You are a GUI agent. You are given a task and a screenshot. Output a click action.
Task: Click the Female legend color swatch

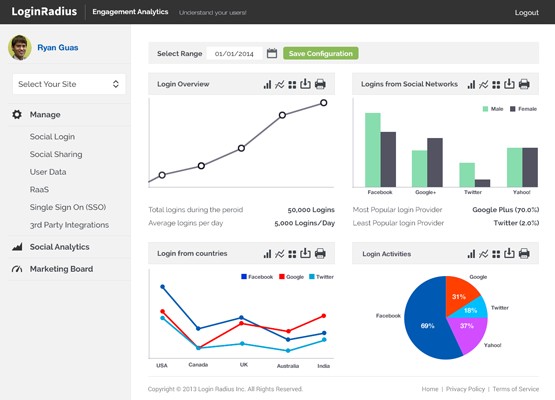coord(513,109)
